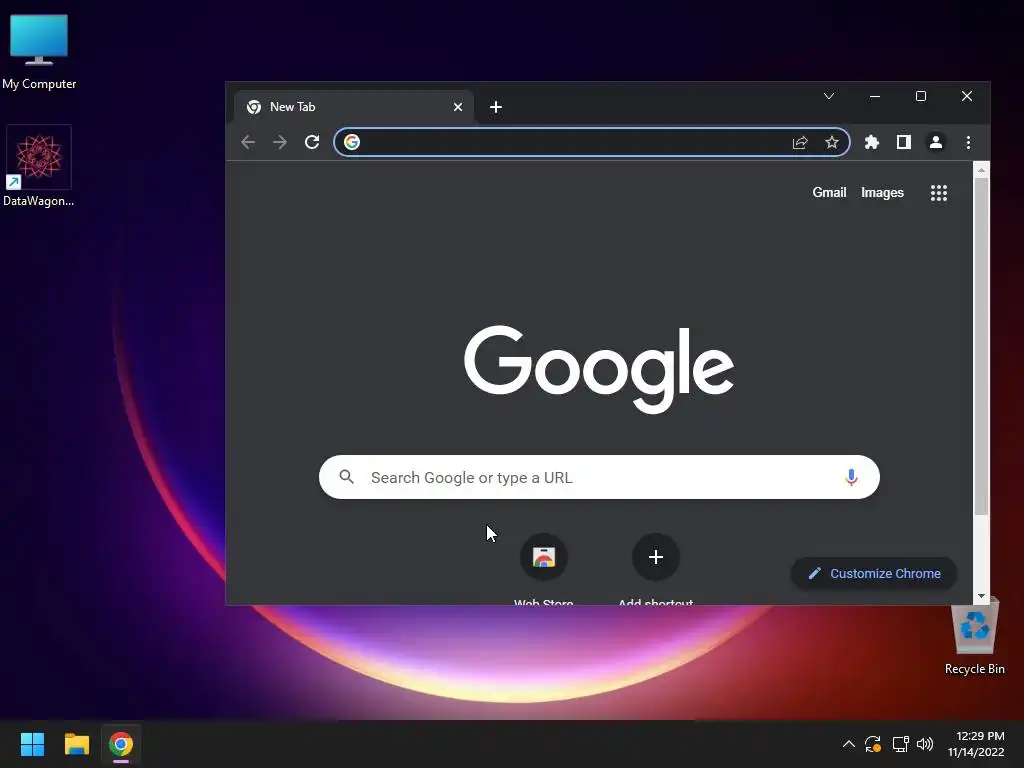Start voice search with the microphone
This screenshot has height=768, width=1024.
[851, 477]
